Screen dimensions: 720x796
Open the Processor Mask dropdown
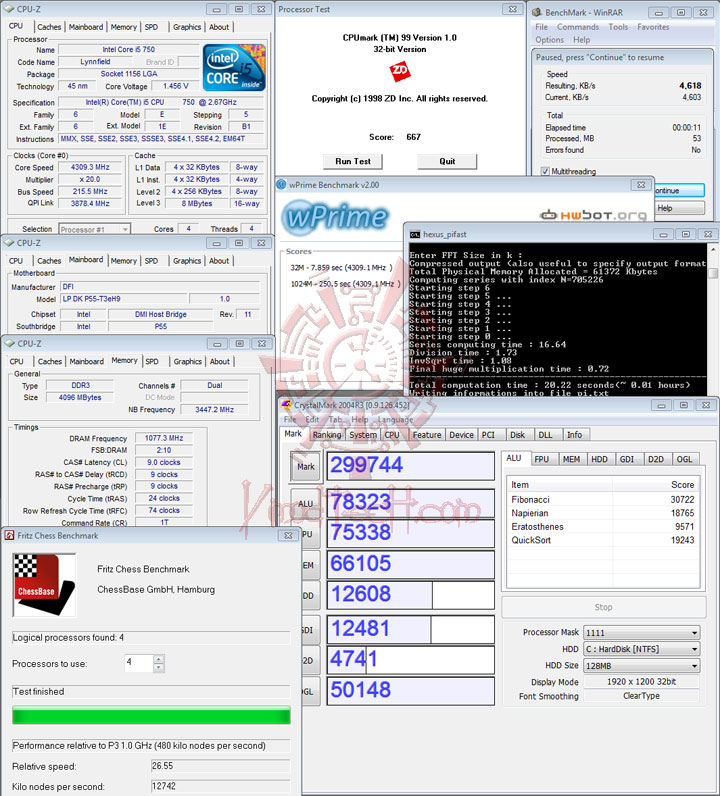641,633
